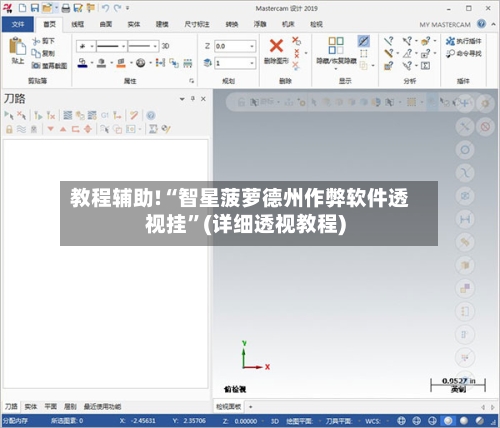Click the sphere material icon in Attributes group

click(140, 63)
